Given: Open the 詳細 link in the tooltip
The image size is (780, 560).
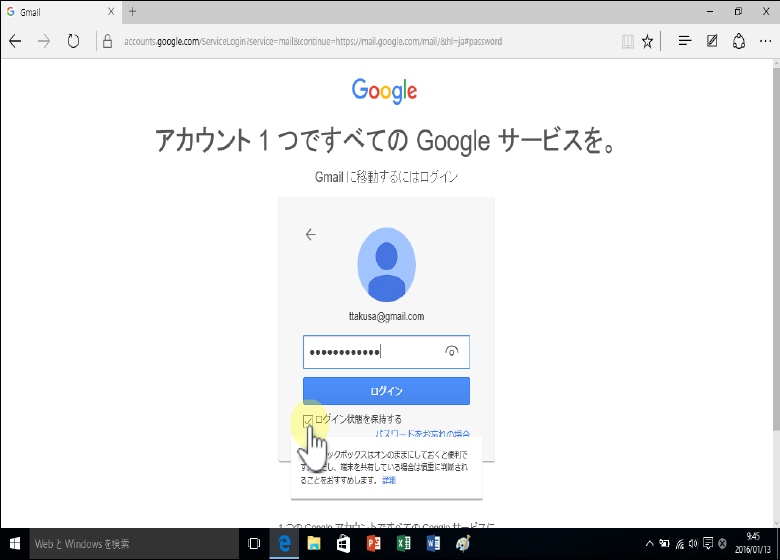Looking at the screenshot, I should point(389,480).
